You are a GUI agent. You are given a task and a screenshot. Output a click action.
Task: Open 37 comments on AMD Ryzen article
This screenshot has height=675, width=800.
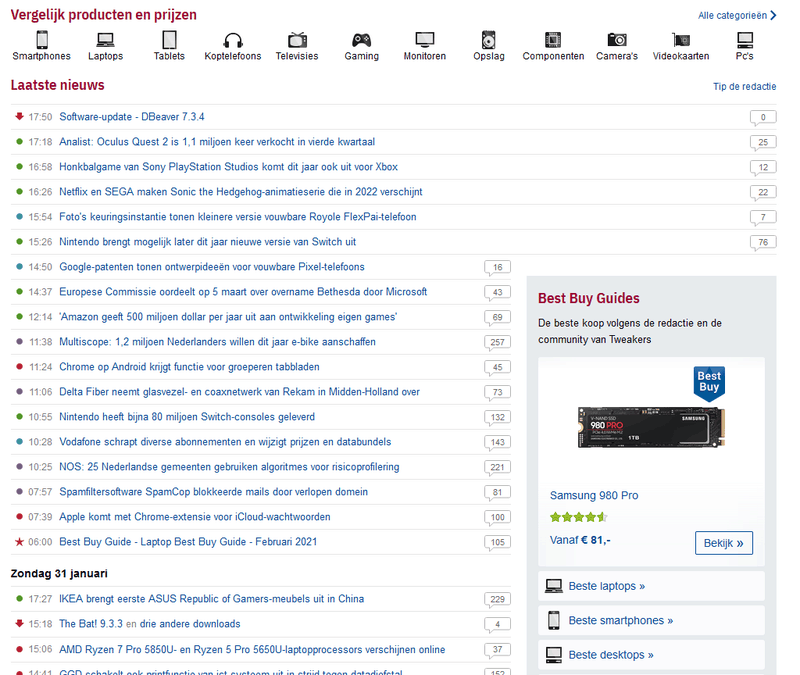(x=497, y=650)
